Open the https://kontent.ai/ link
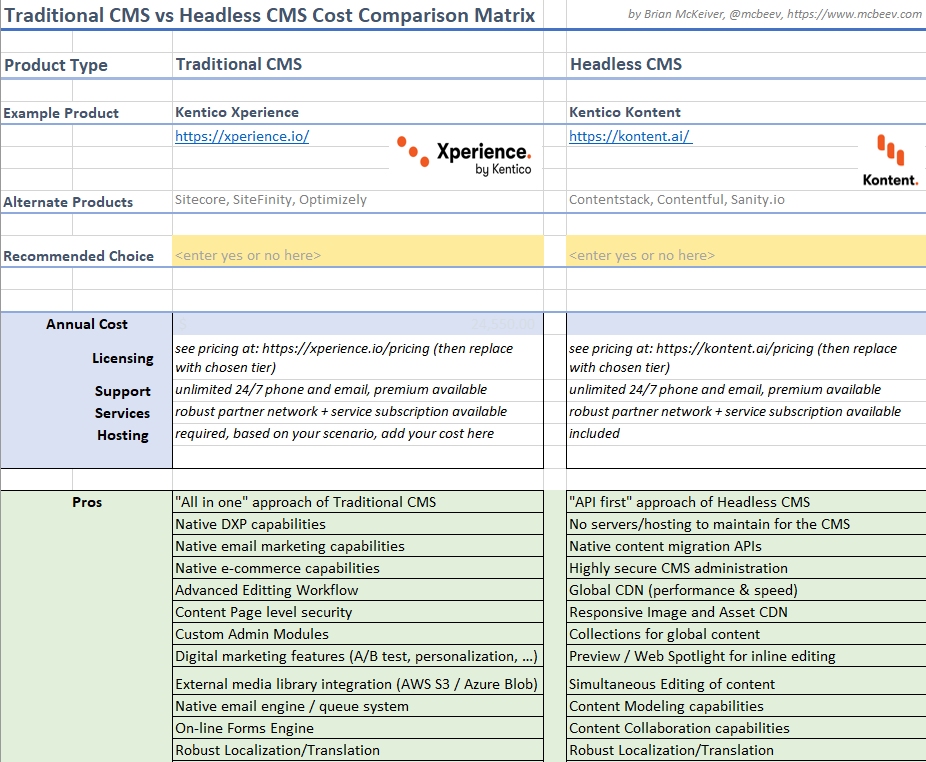Image resolution: width=926 pixels, height=762 pixels. coord(630,136)
